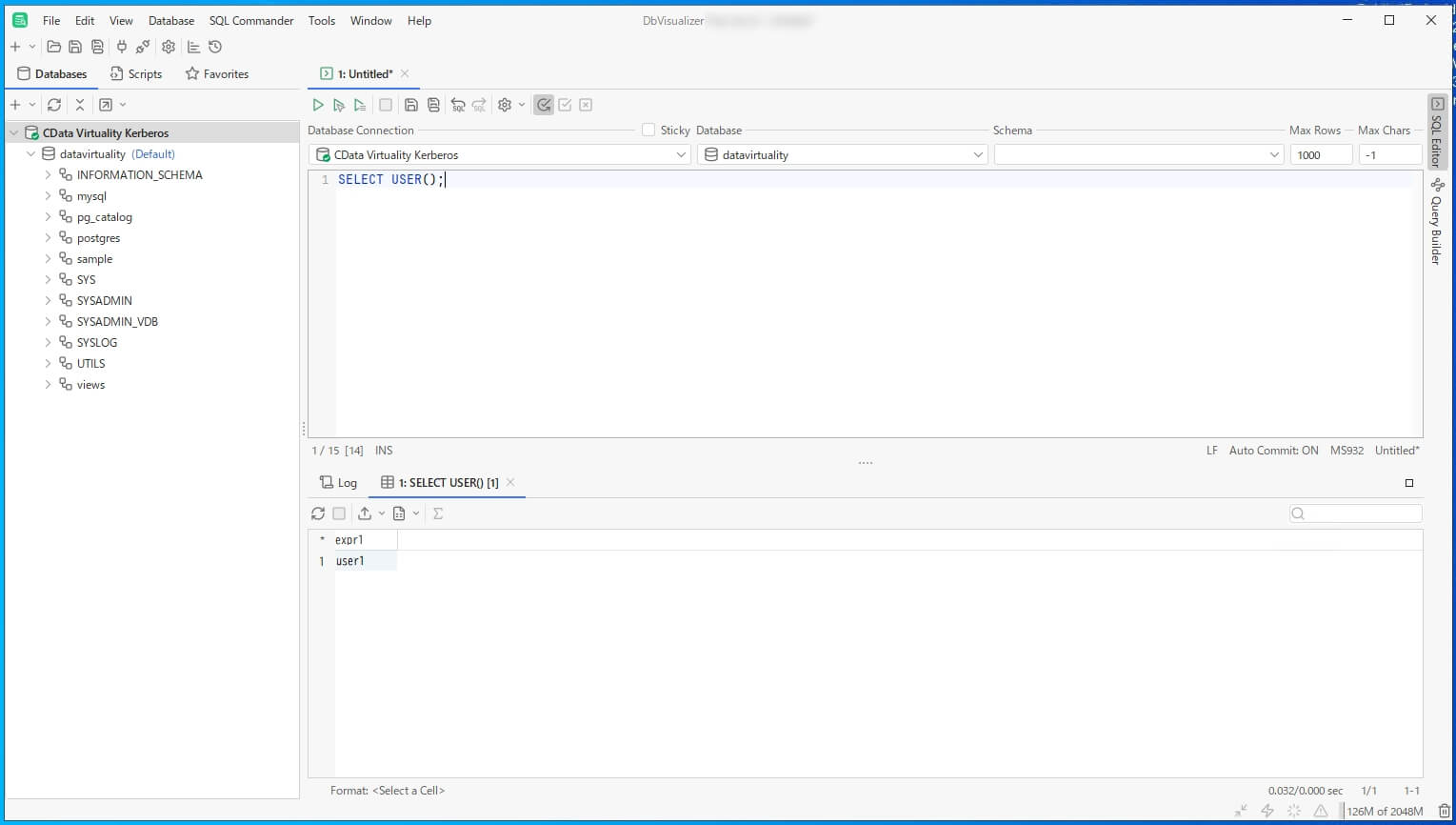Open the SQL Editor side tab
The height and width of the screenshot is (825, 1456).
1437,132
